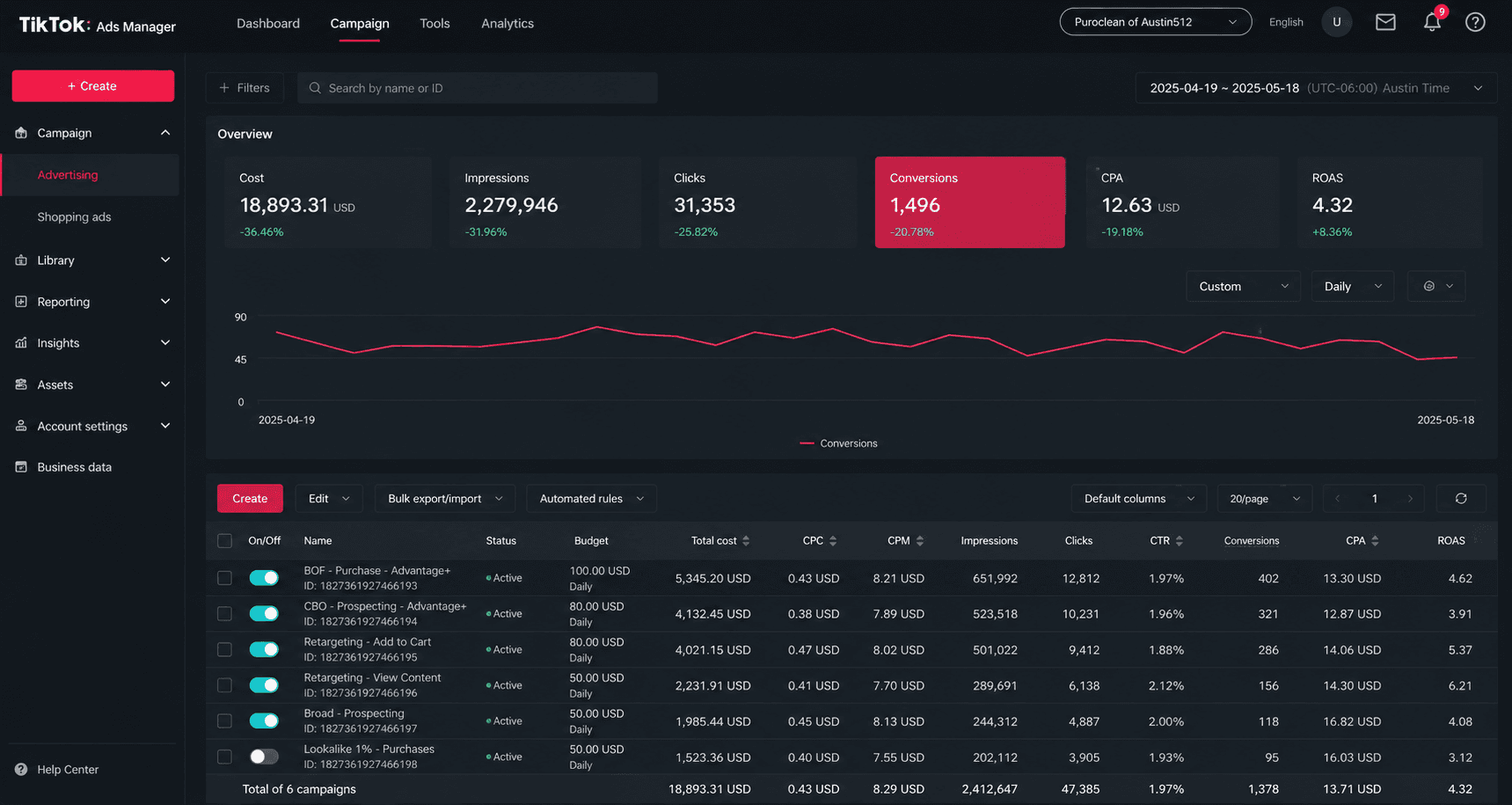Click the Library sidebar icon
Screen dimensions: 1512x805
[x=21, y=260]
